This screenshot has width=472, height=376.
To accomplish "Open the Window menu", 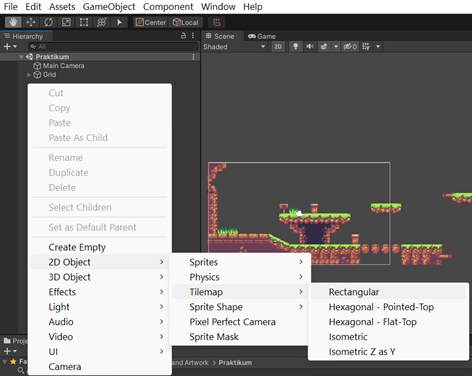I will (x=218, y=7).
